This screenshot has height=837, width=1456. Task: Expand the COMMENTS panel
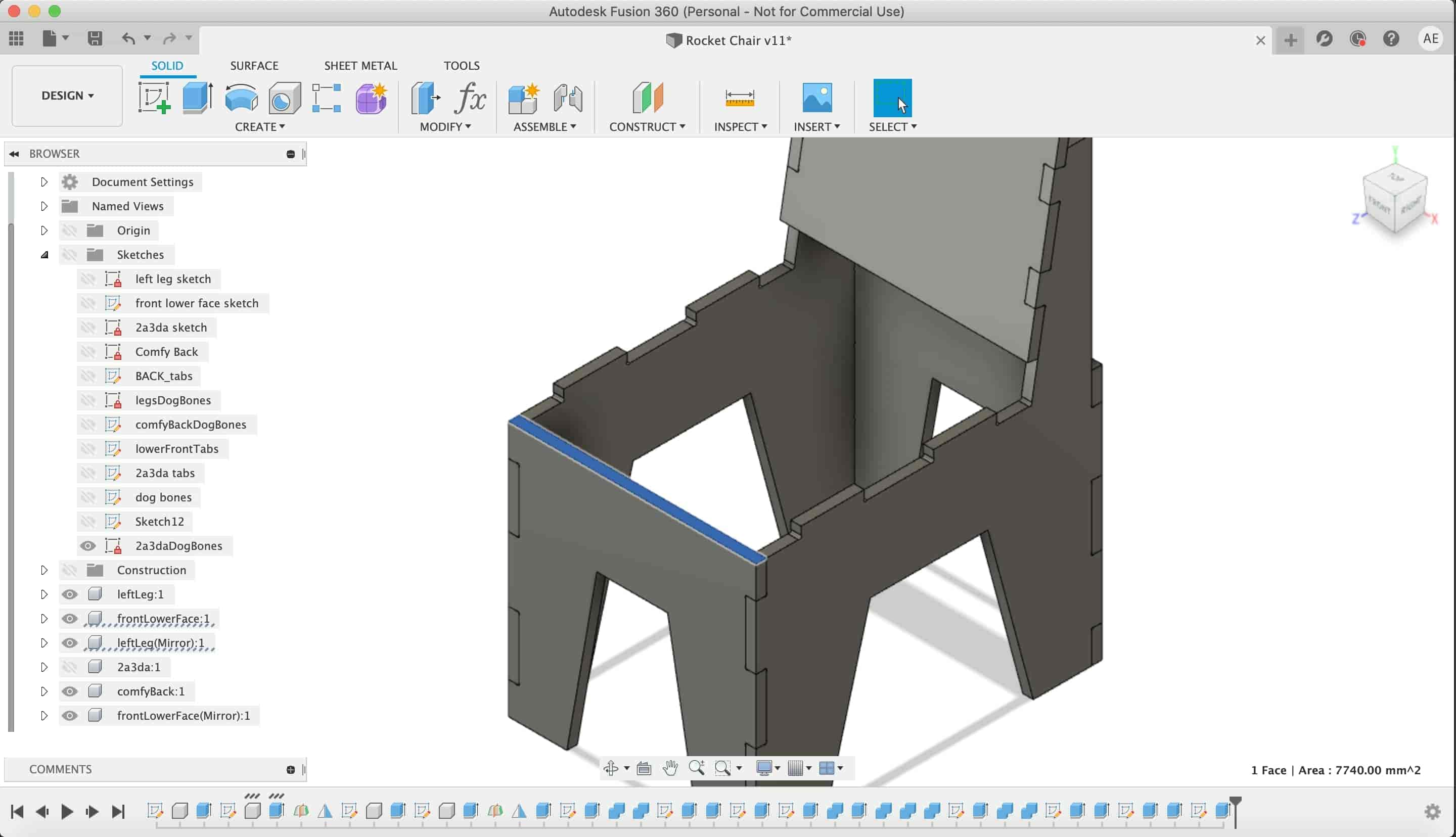(290, 770)
